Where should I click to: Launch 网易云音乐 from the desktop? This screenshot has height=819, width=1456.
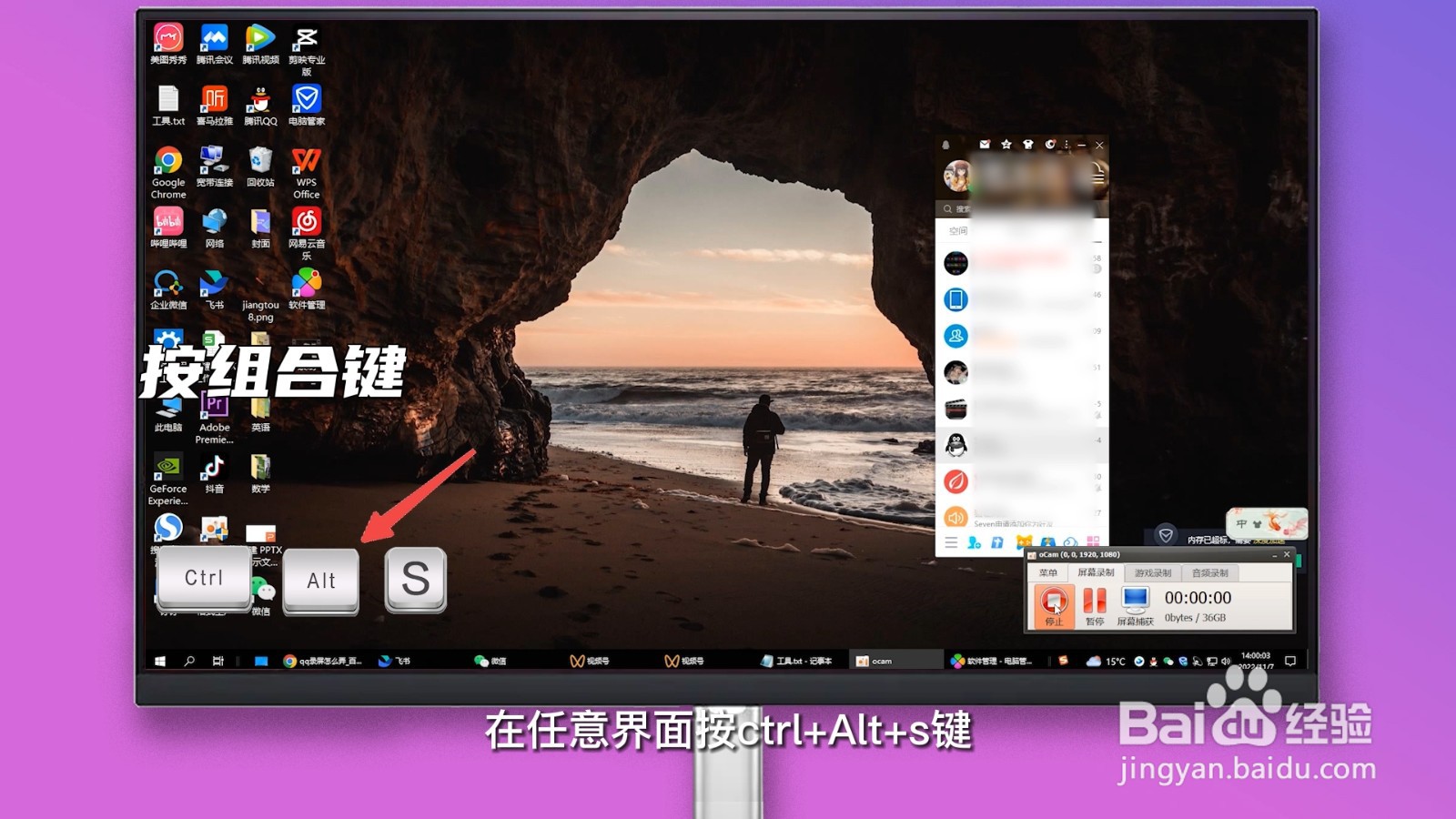pos(307,234)
